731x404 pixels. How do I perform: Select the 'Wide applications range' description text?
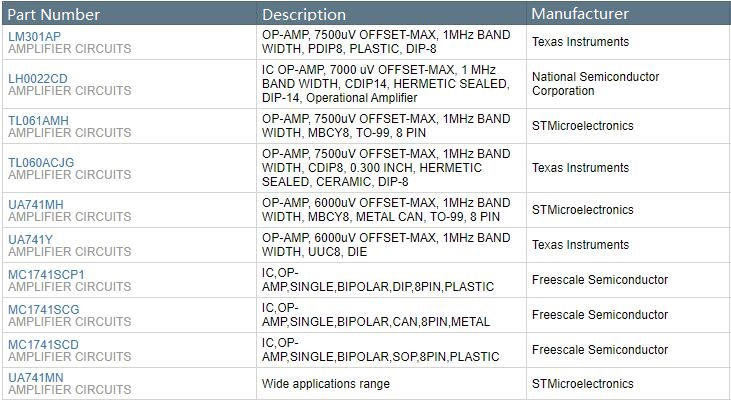(x=326, y=384)
